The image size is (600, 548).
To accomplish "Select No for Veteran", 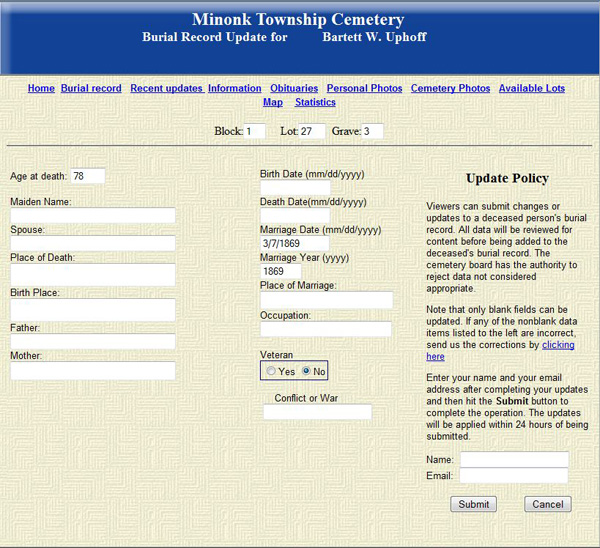I will [306, 371].
